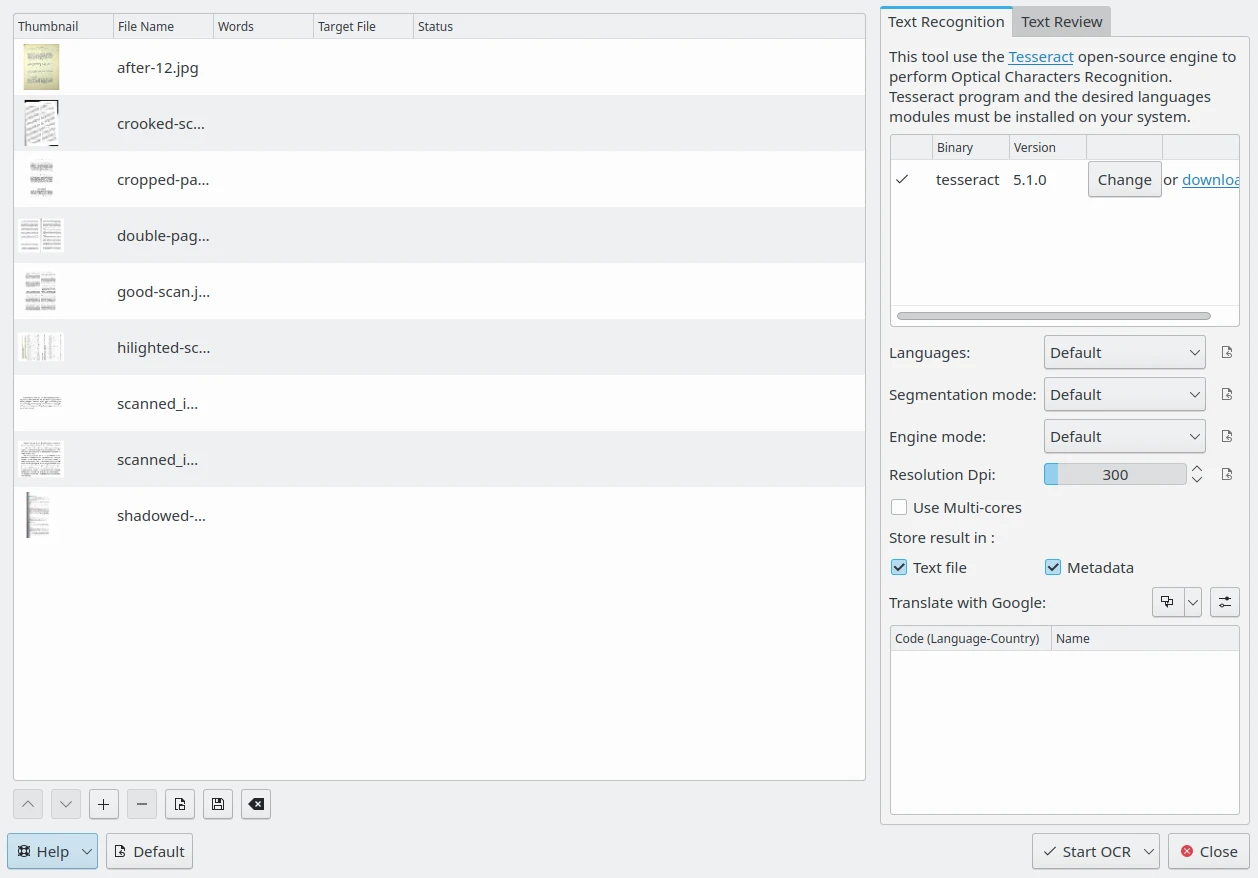
Task: Open translation settings slider icon
Action: click(1225, 602)
